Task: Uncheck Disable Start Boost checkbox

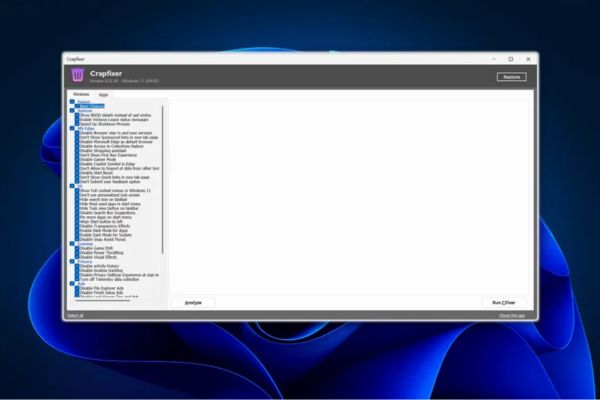Action: pos(77,173)
